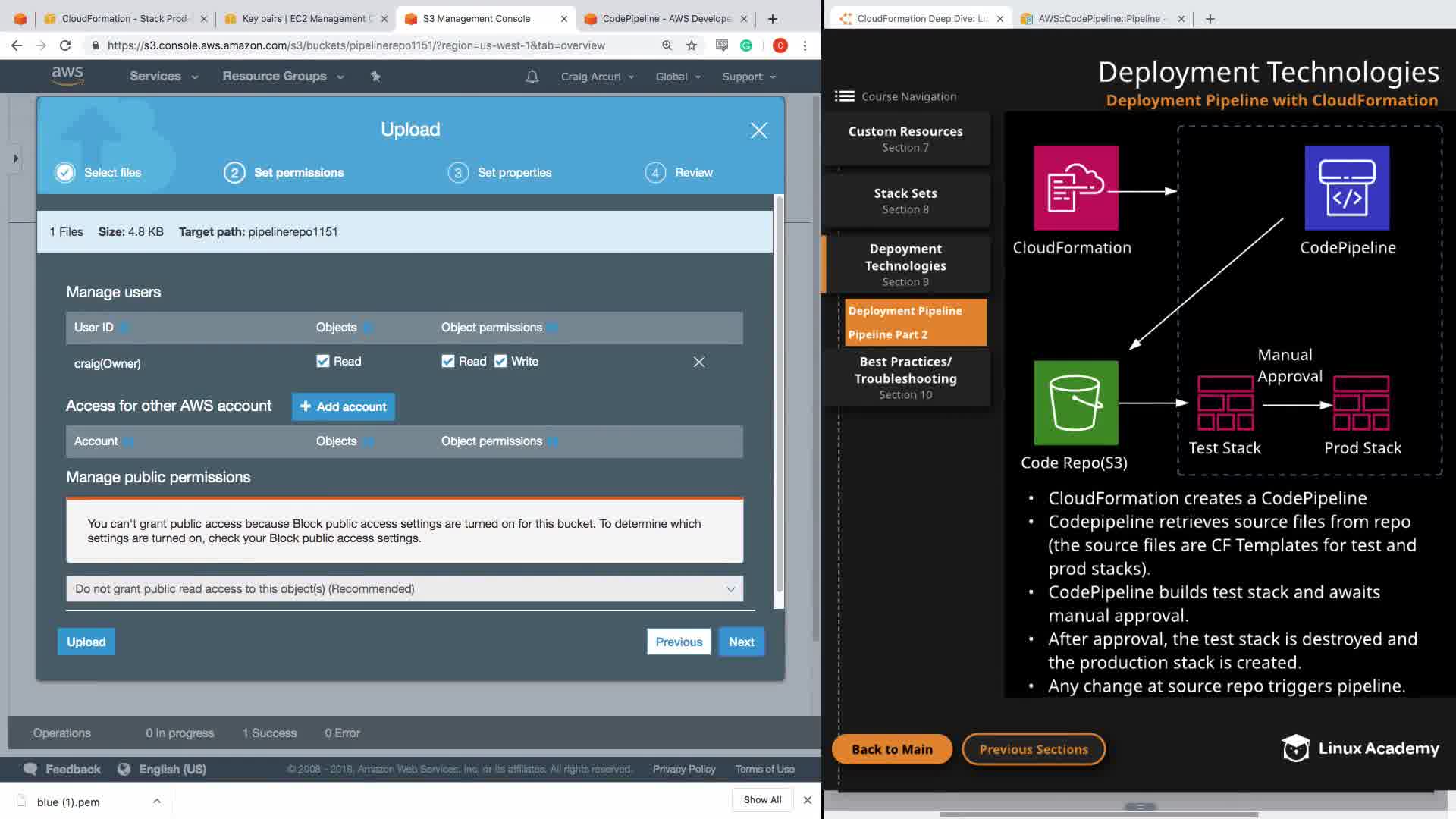Click the pin shortcut icon in navbar
The width and height of the screenshot is (1456, 819).
tap(375, 76)
